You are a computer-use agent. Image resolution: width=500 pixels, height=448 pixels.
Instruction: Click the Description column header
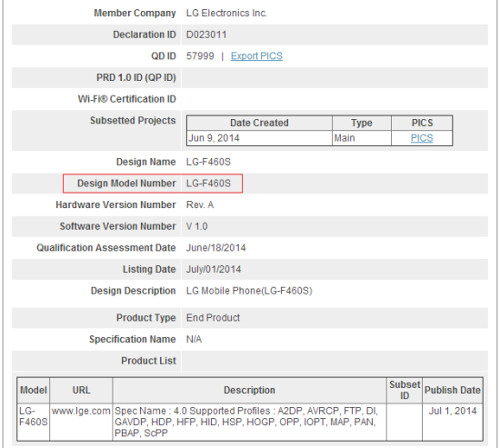point(249,390)
